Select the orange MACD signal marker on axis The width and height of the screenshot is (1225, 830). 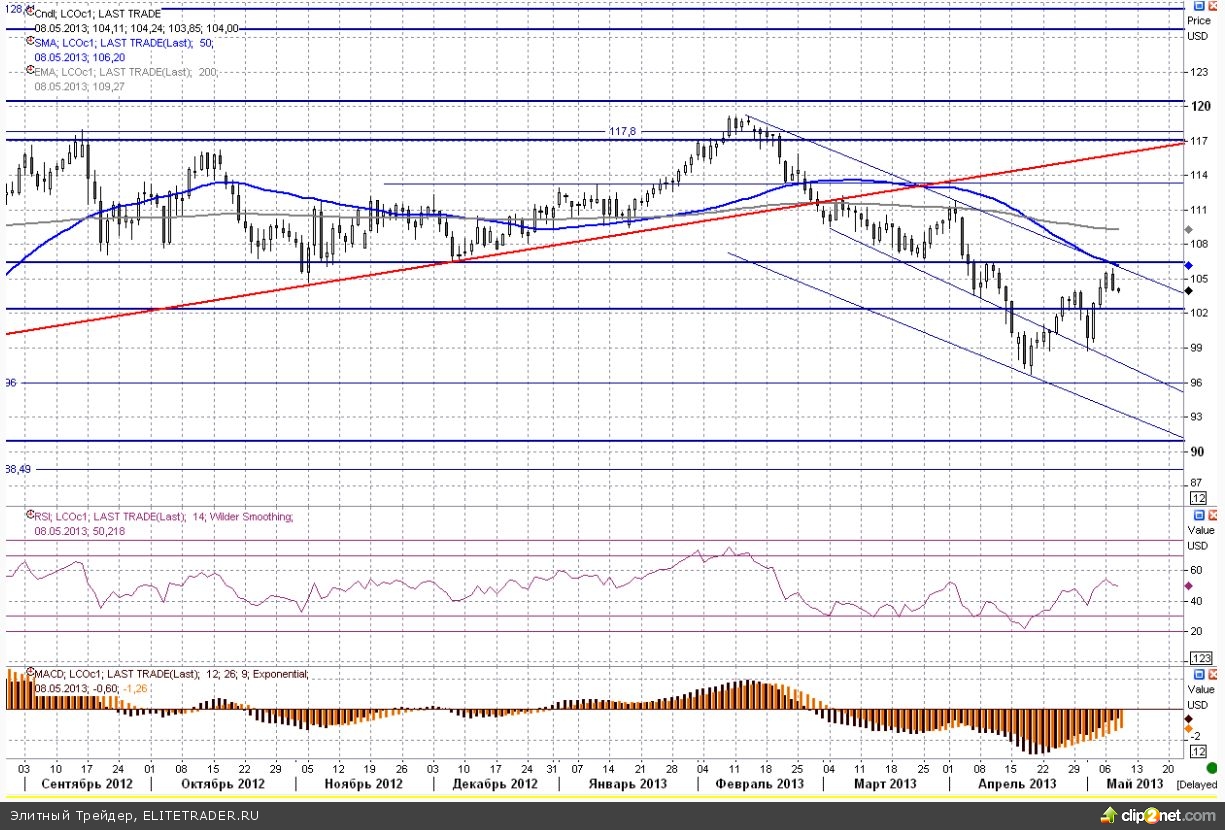1189,729
